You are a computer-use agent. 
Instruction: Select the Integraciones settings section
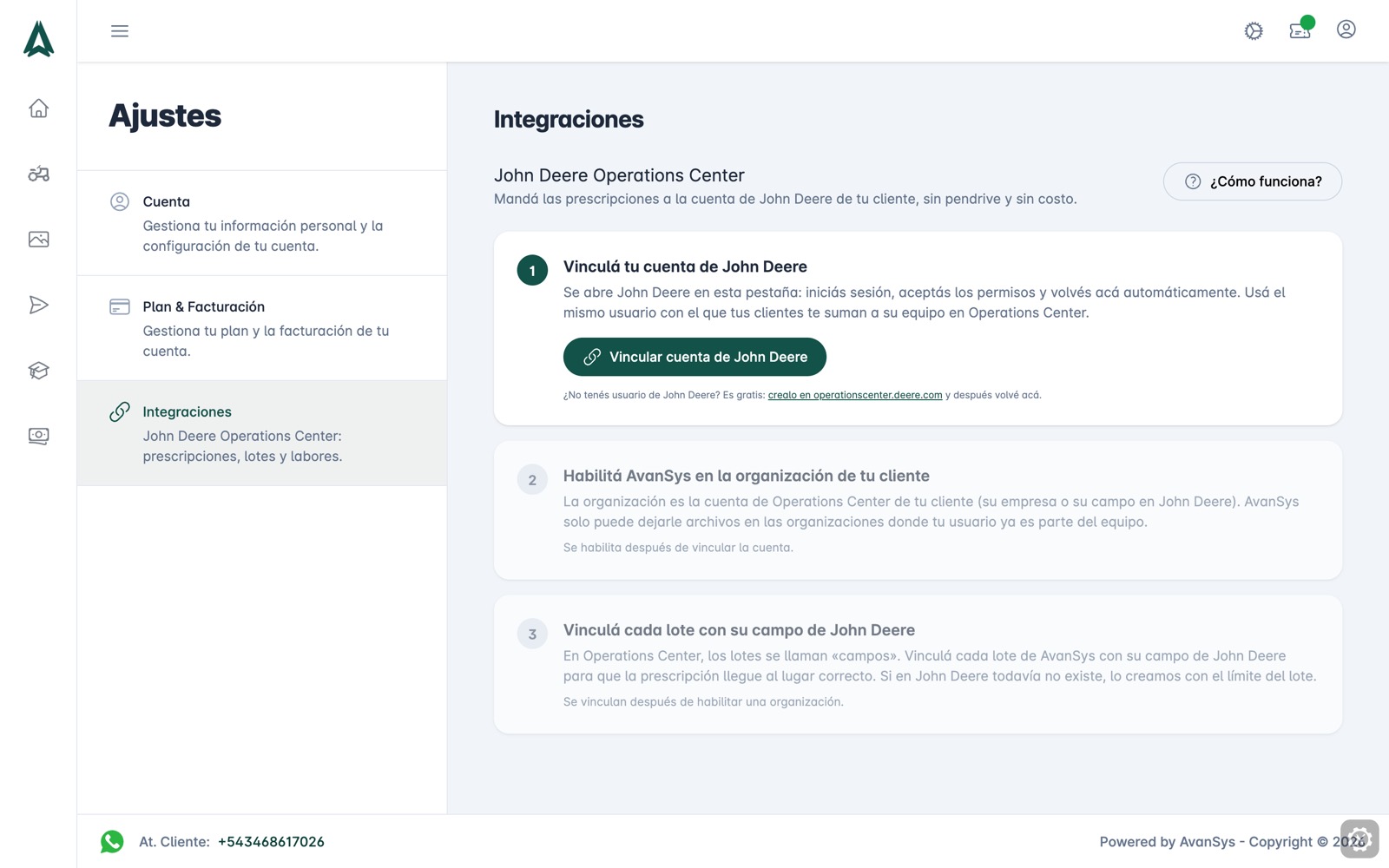pyautogui.click(x=262, y=433)
